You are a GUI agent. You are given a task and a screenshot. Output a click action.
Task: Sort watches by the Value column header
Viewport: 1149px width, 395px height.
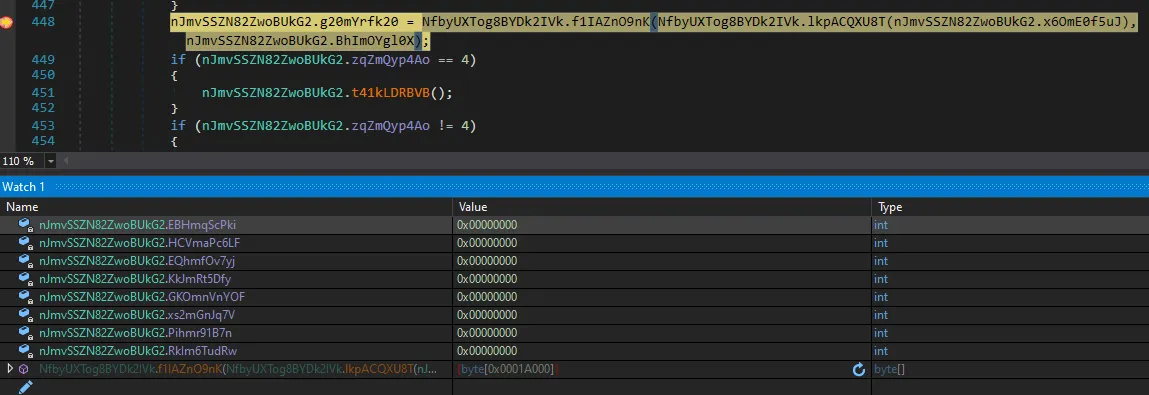click(662, 207)
